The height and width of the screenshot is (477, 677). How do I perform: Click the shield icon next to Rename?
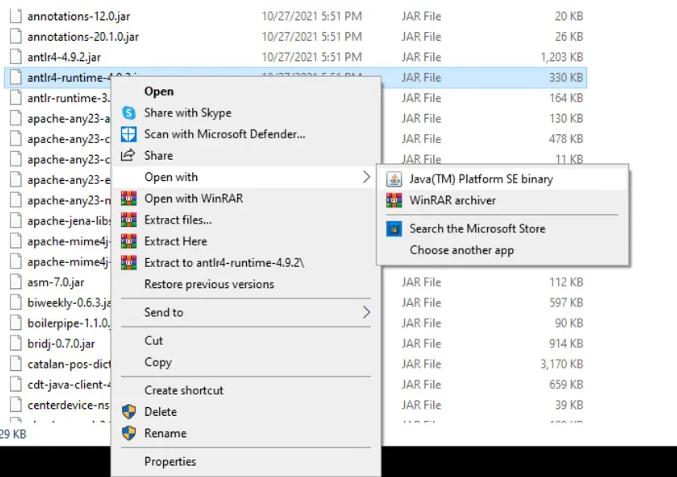[x=129, y=433]
